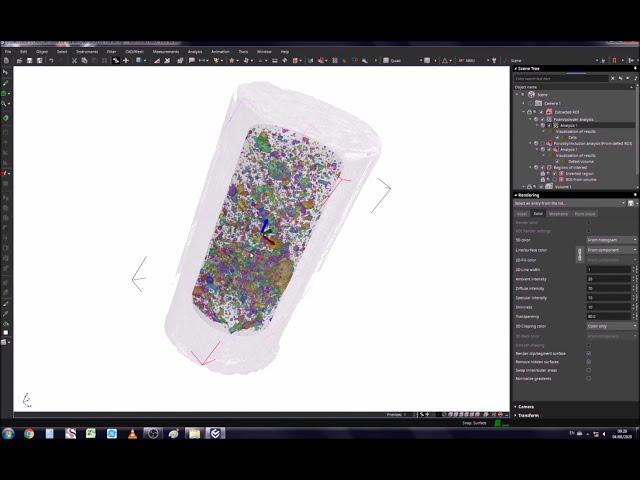
Task: Open the Instruments menu
Action: coord(87,52)
